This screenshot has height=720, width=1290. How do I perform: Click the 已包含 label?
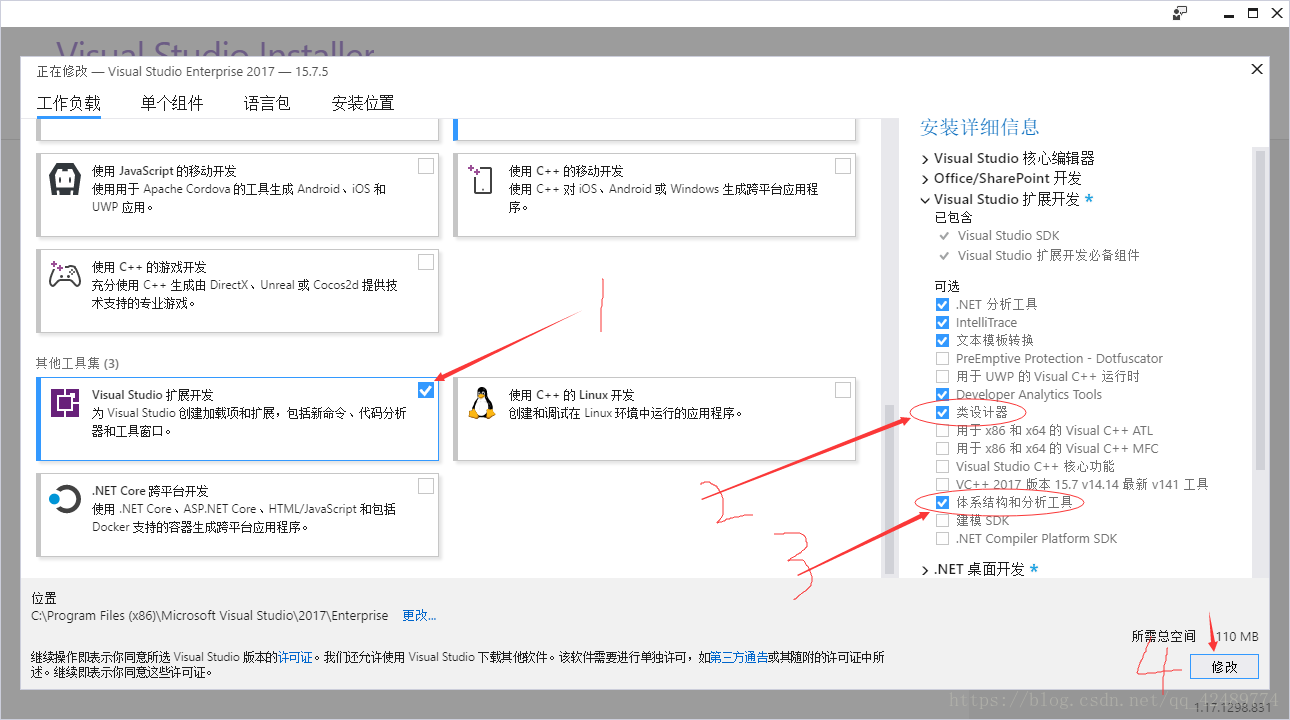tap(954, 217)
